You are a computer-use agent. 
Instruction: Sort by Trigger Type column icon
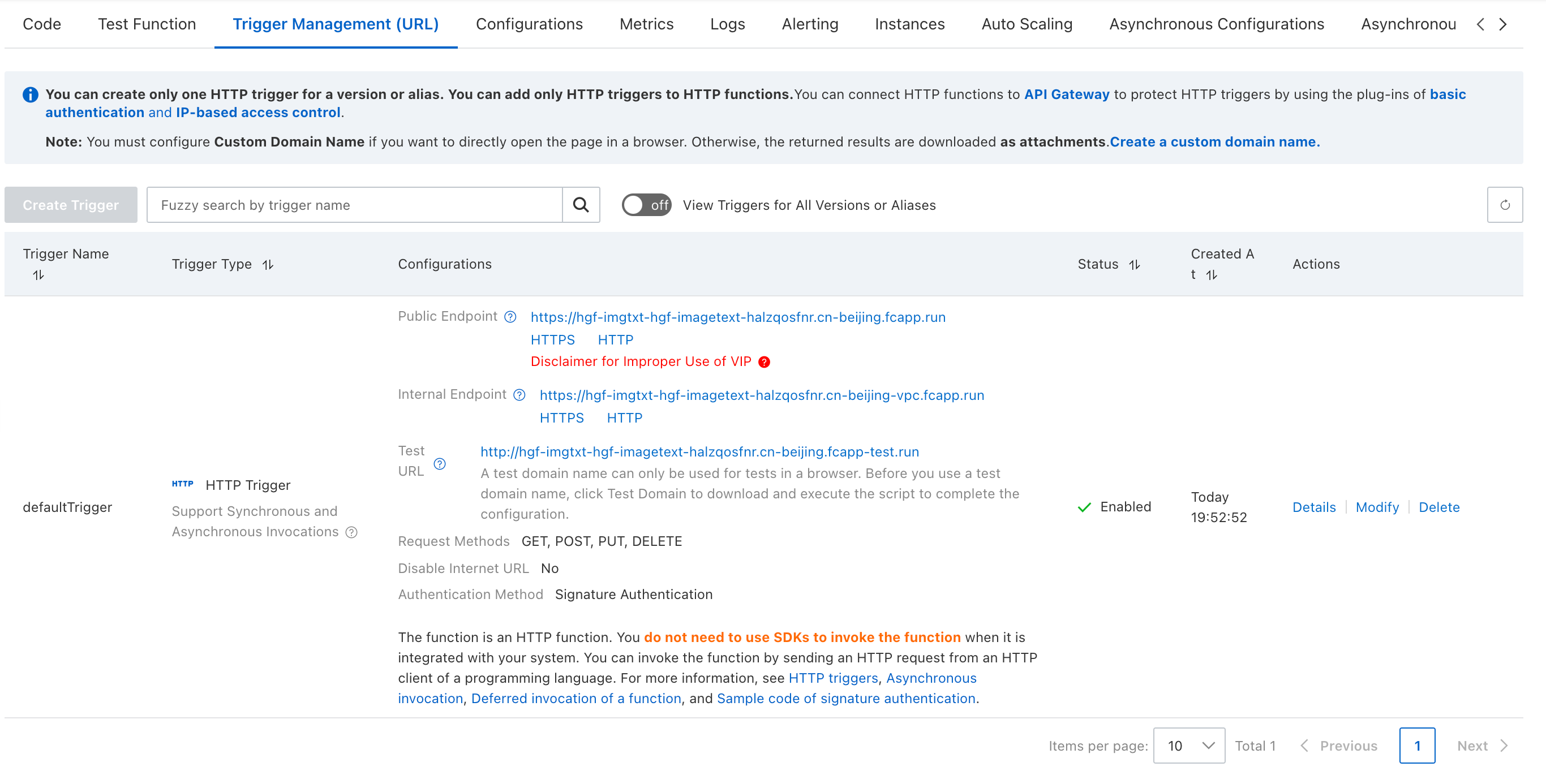click(268, 265)
